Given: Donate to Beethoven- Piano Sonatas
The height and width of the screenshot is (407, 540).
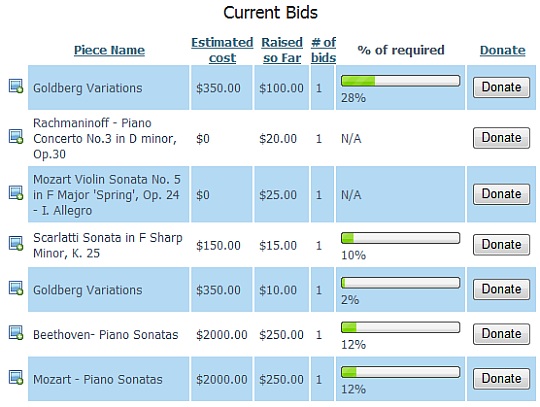Looking at the screenshot, I should pos(501,334).
